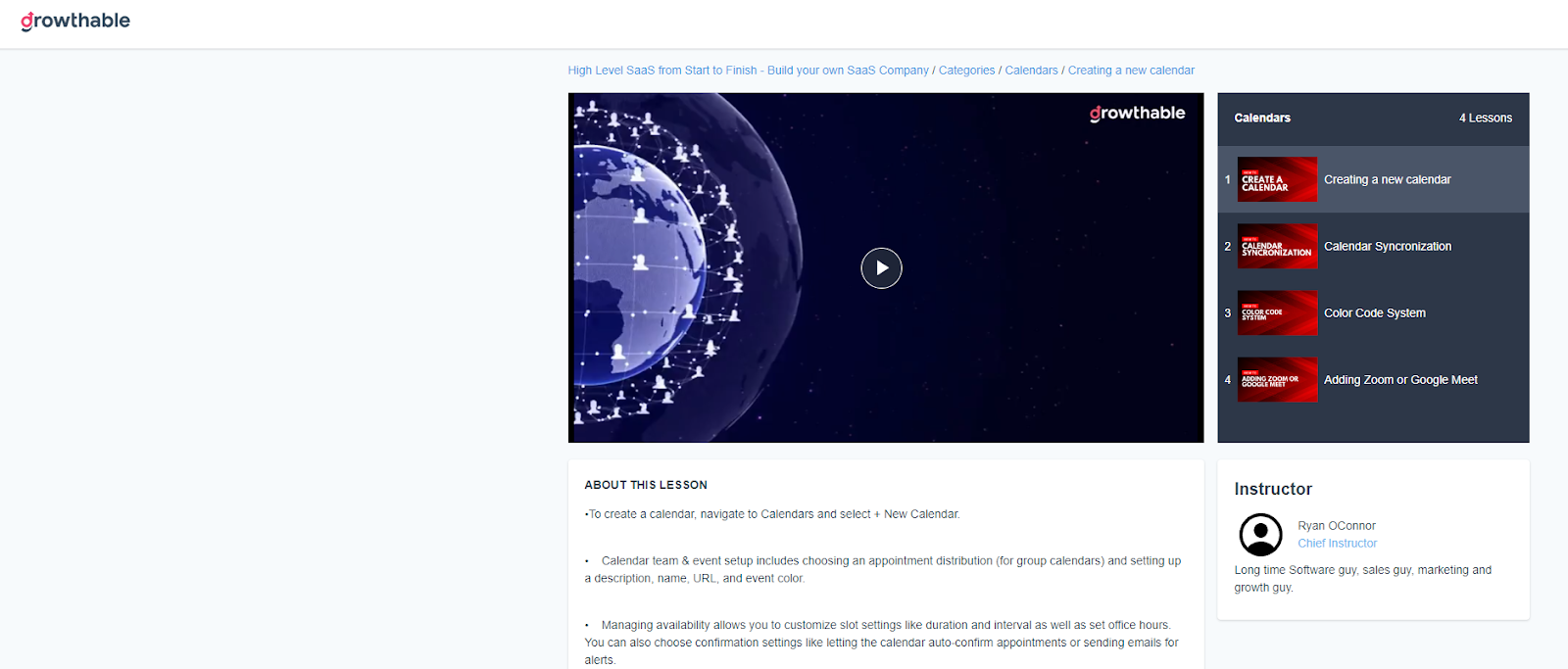Open the High Level SaaS course breadcrumb
Image resolution: width=1568 pixels, height=669 pixels.
tap(748, 71)
